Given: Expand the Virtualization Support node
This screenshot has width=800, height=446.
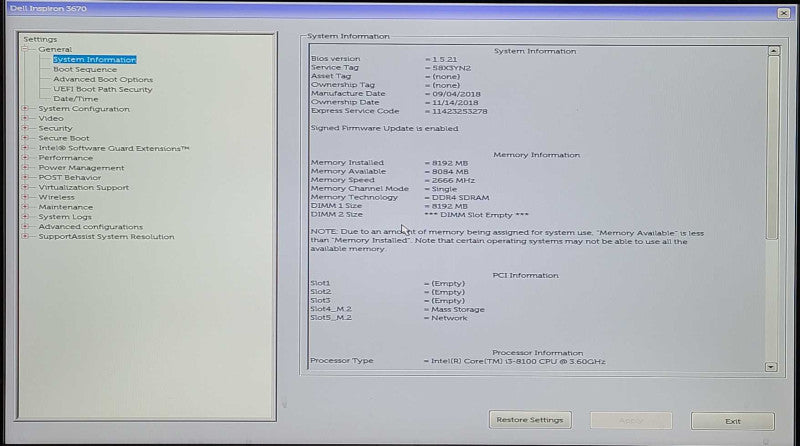Looking at the screenshot, I should click(x=24, y=187).
